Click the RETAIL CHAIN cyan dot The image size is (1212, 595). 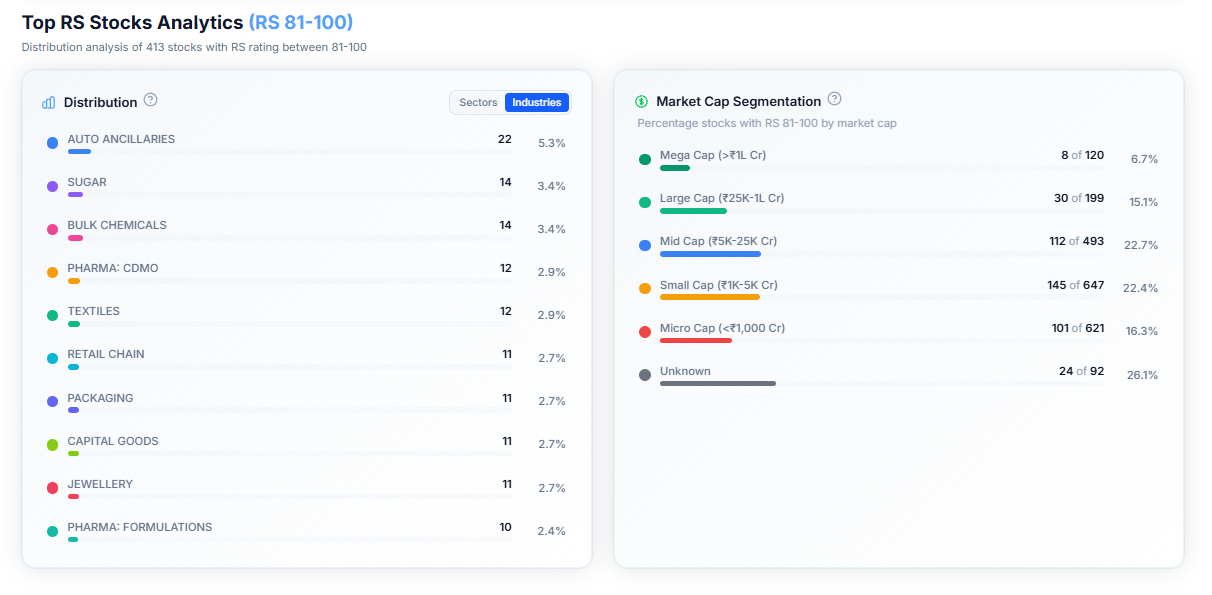click(x=53, y=358)
